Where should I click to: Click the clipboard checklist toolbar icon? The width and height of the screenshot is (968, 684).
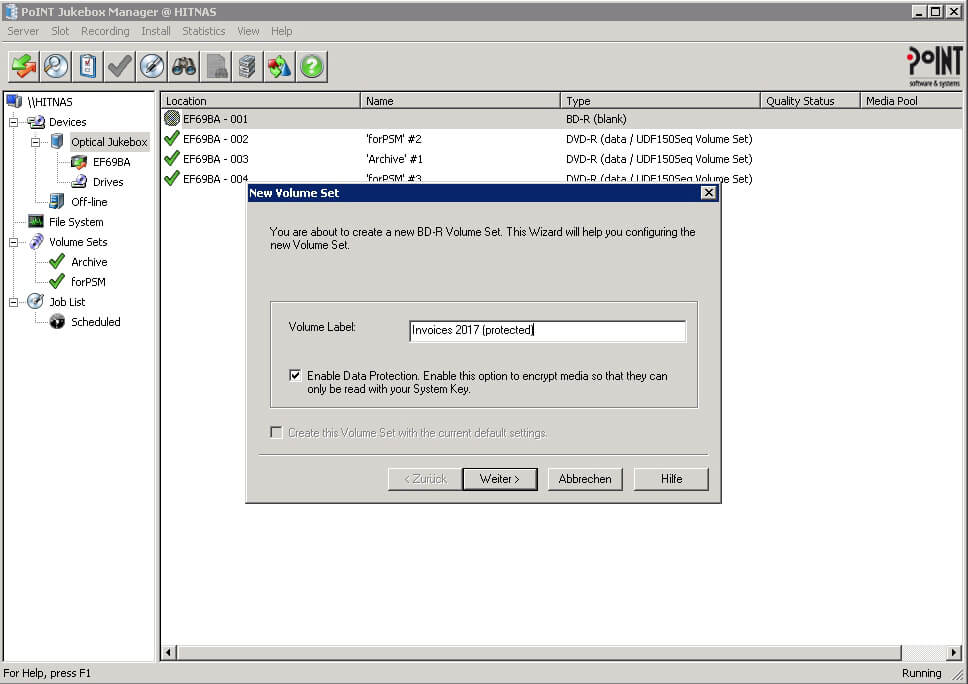click(x=88, y=66)
